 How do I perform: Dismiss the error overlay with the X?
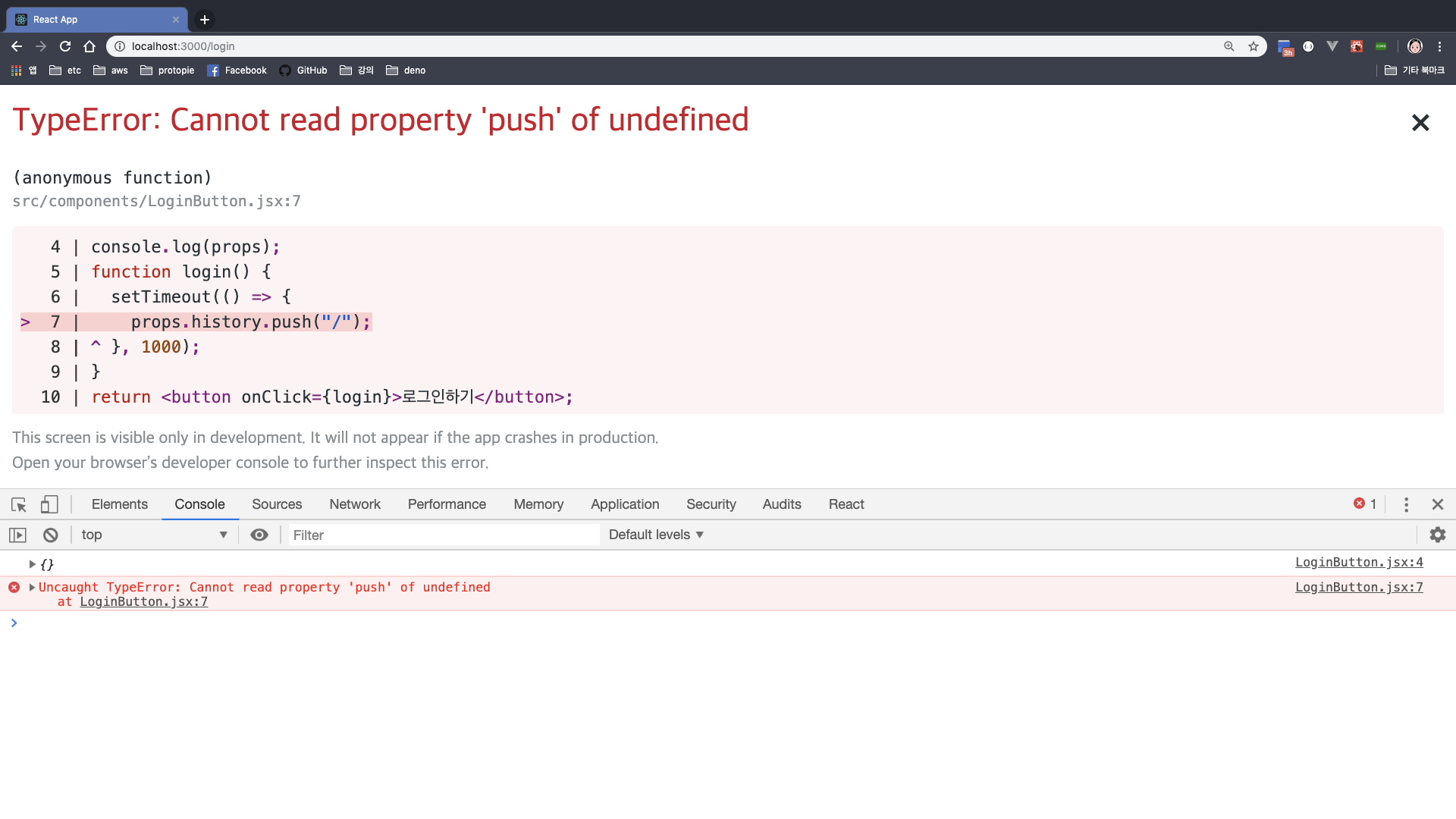tap(1420, 123)
